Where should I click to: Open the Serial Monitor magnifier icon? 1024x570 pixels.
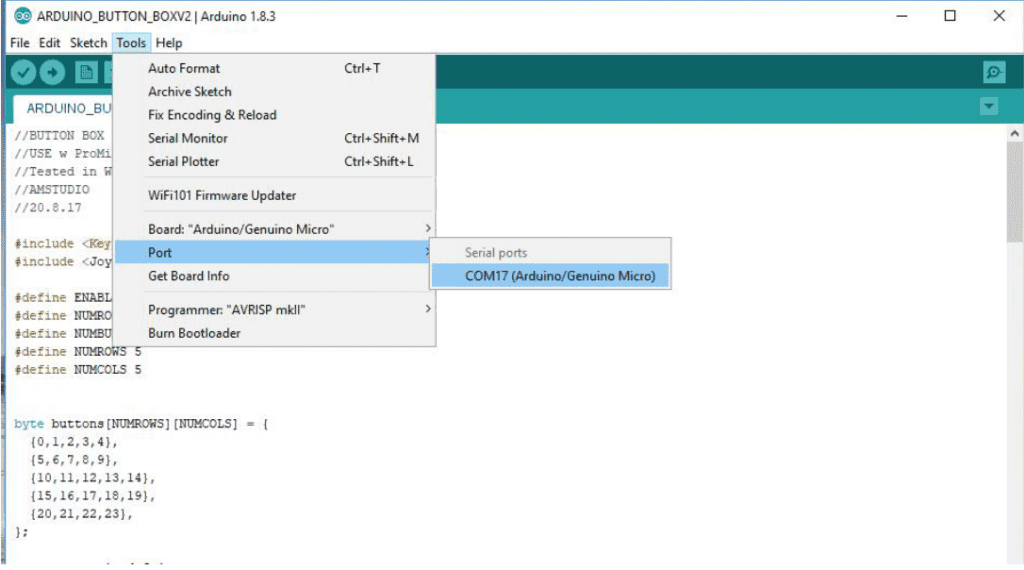pyautogui.click(x=993, y=72)
